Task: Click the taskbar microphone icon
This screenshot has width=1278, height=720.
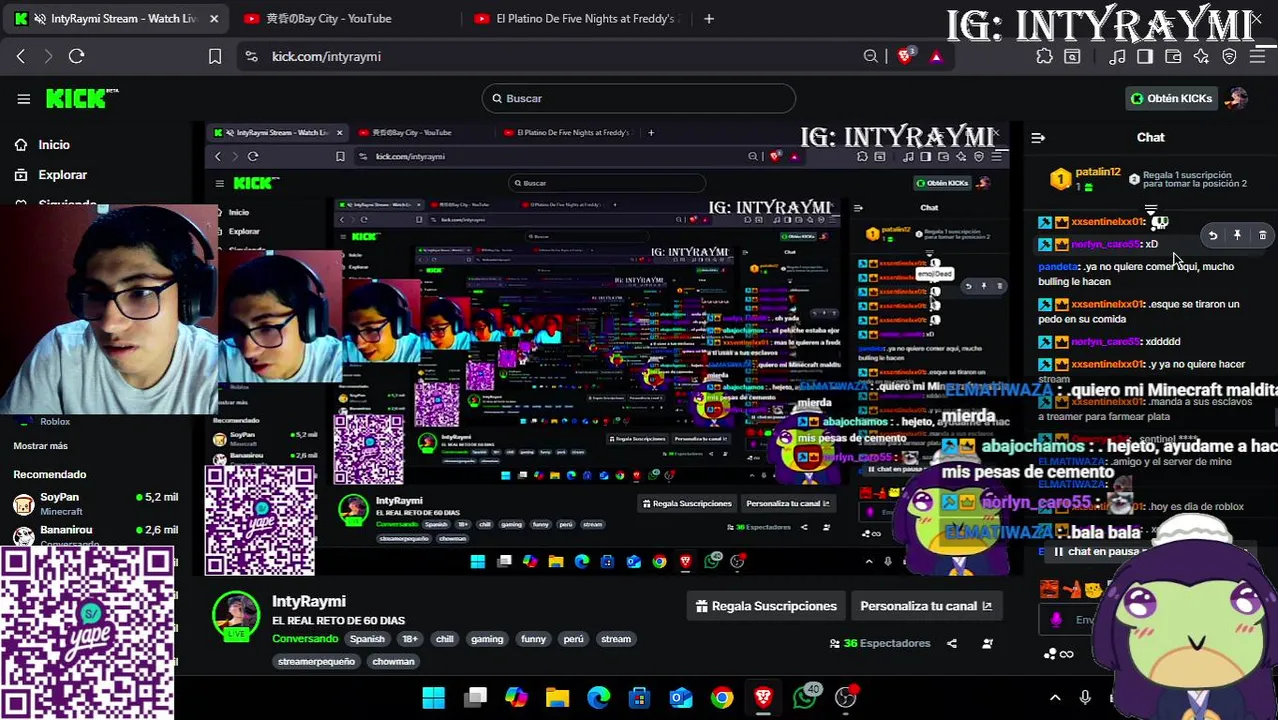Action: click(1085, 698)
